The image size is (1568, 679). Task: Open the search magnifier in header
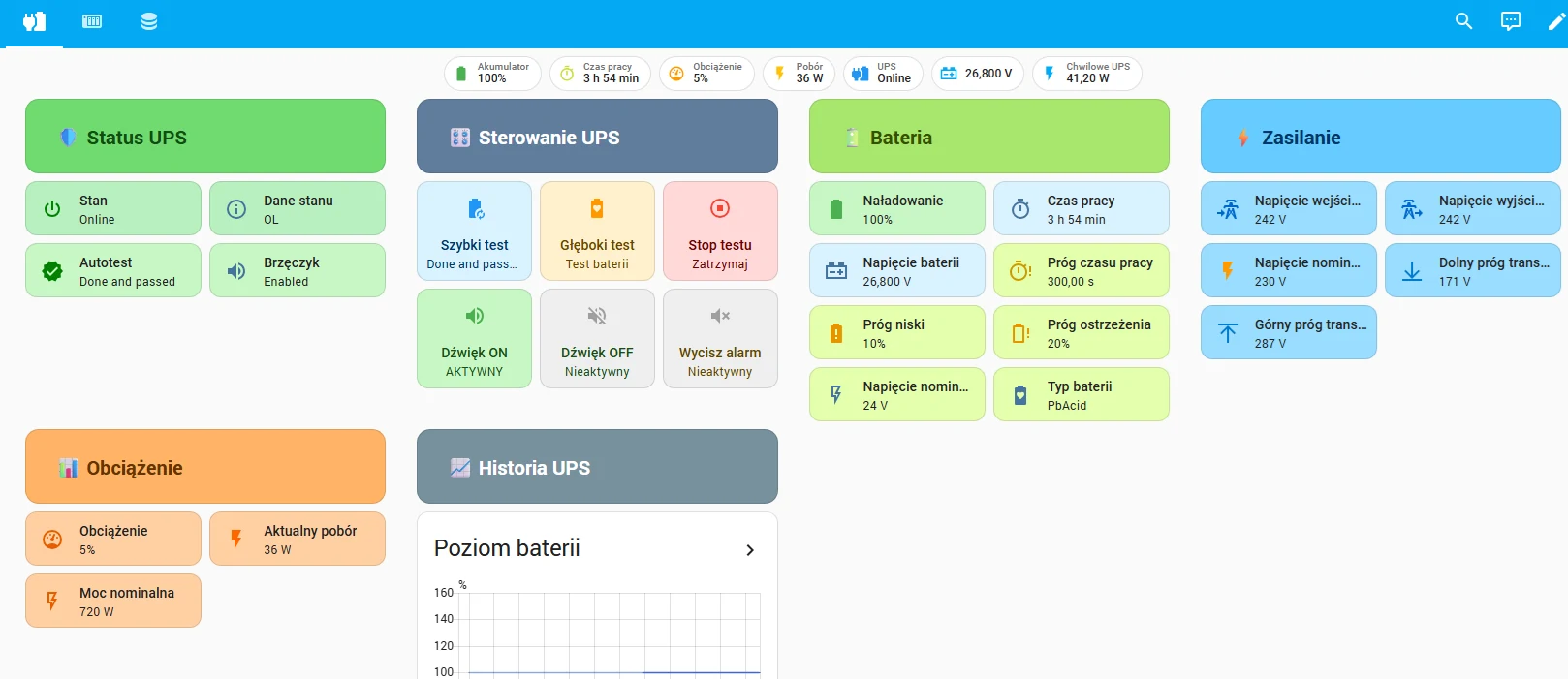point(1463,21)
